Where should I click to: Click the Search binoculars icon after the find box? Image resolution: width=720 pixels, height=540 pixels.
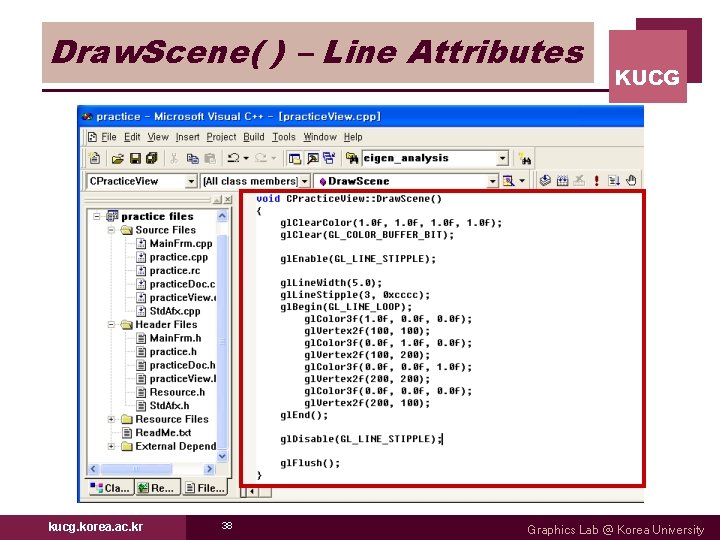coord(524,159)
